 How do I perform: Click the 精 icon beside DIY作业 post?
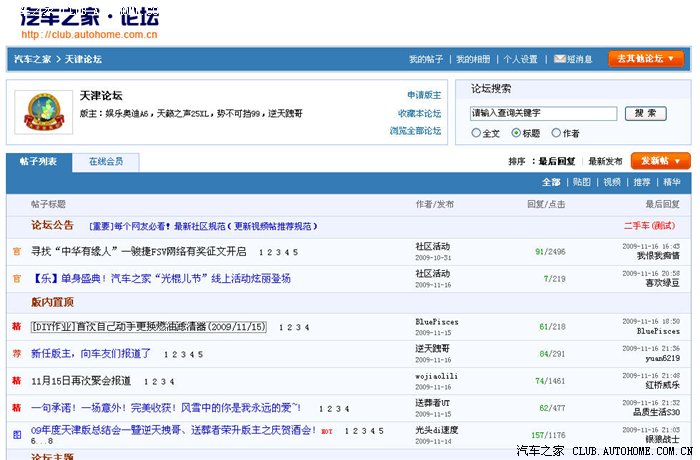click(17, 326)
